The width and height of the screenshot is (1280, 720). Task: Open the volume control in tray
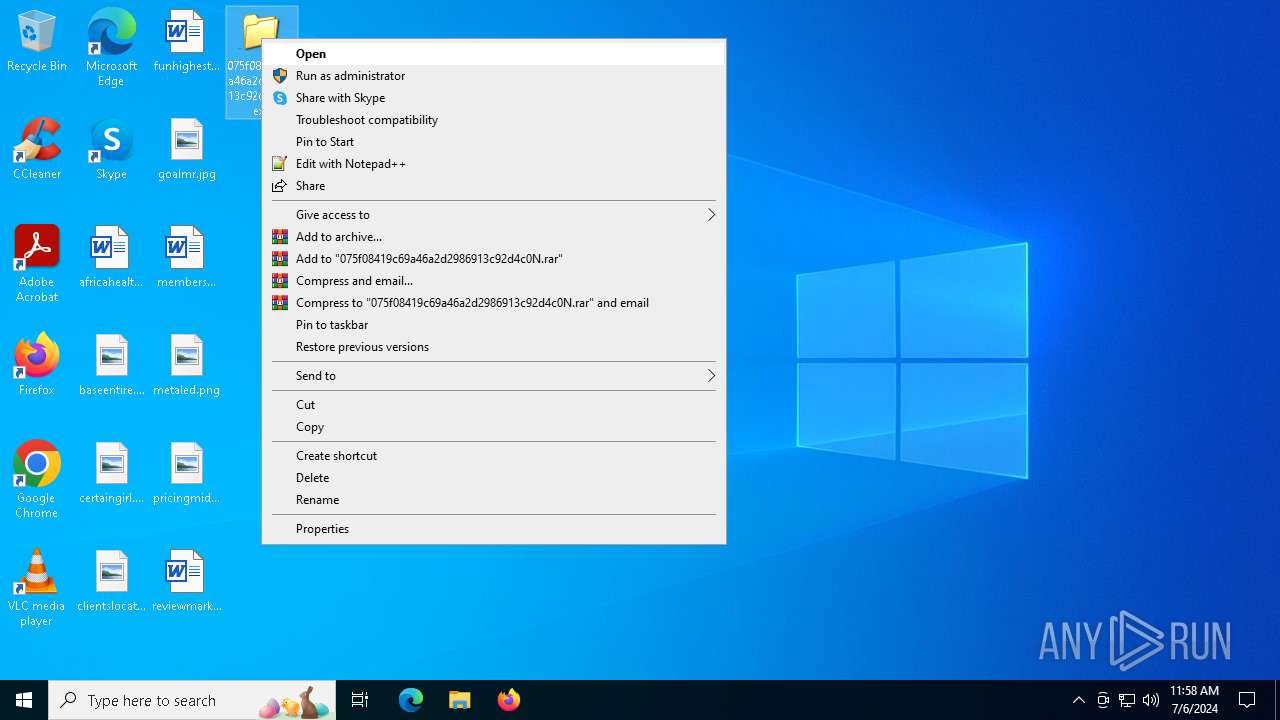point(1151,700)
